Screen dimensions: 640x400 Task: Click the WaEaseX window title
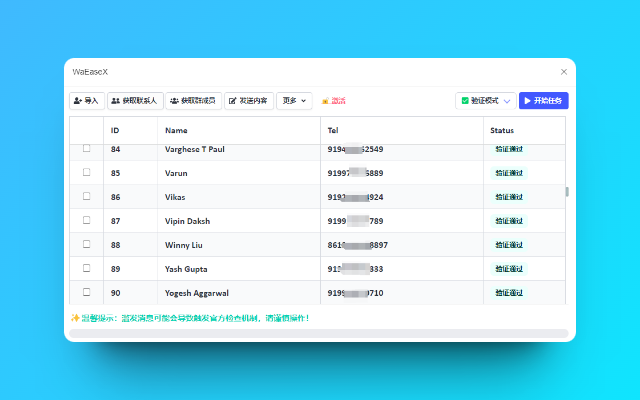tap(90, 72)
